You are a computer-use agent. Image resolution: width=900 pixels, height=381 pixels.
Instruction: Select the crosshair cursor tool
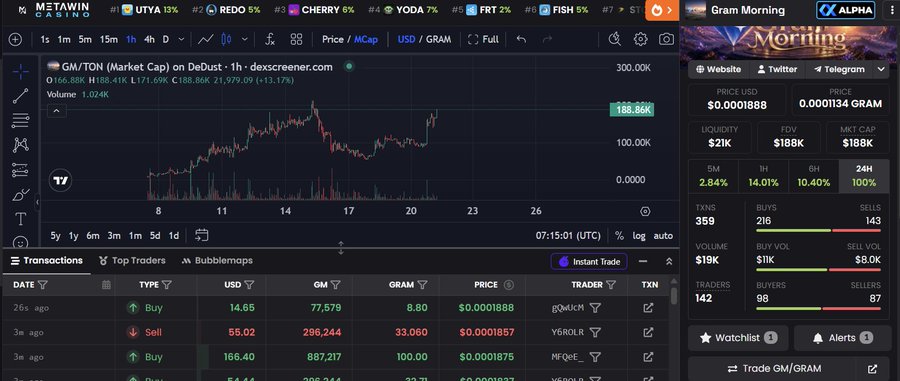click(x=21, y=72)
